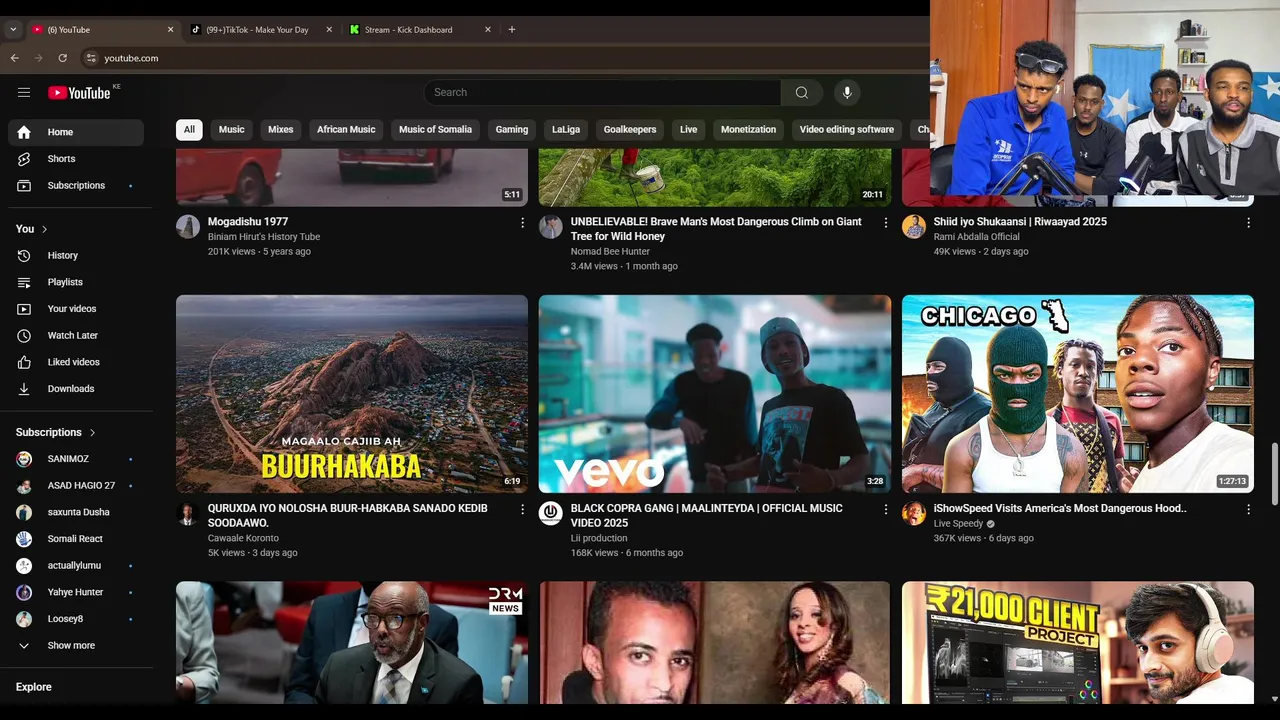Close the YouTube browser tab
The image size is (1280, 720).
pos(170,29)
